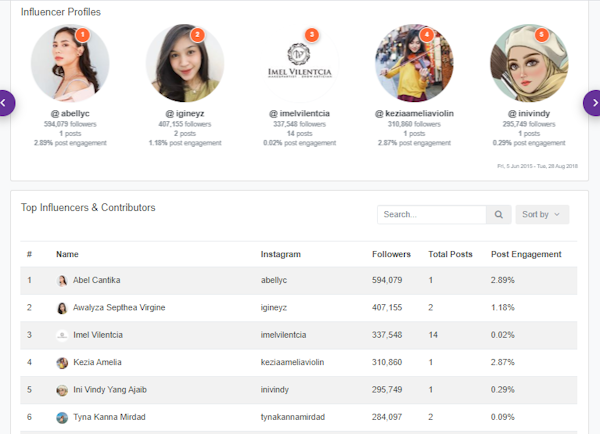Click Awalyza Septhea Virgine's row avatar
Viewport: 600px width, 434px height.
[62, 308]
